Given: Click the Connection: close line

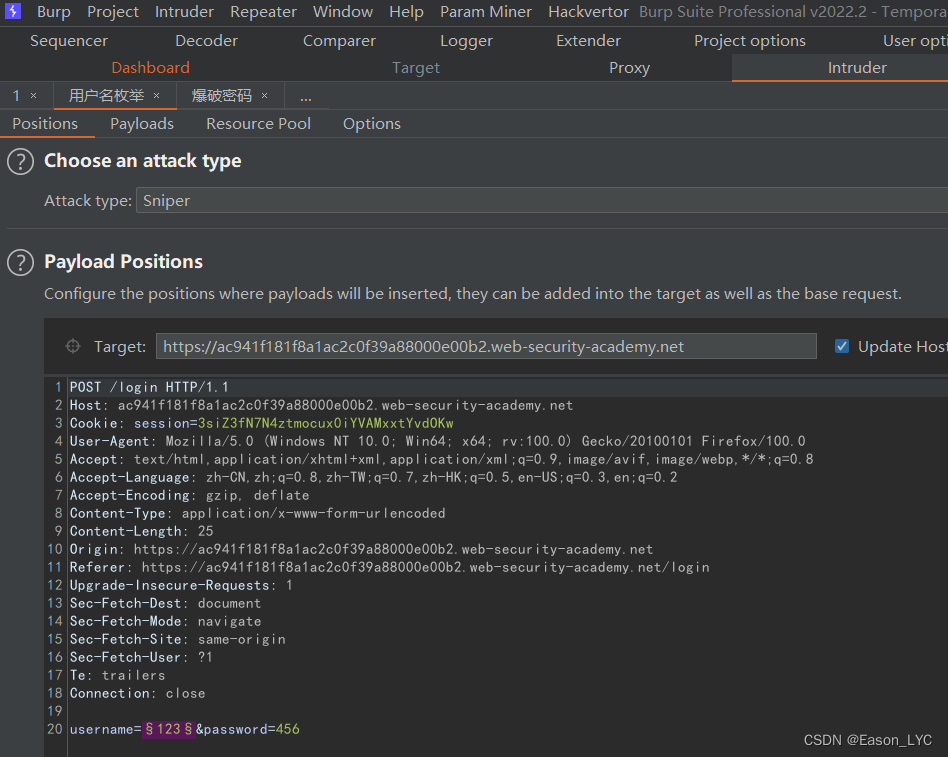Looking at the screenshot, I should pos(137,694).
